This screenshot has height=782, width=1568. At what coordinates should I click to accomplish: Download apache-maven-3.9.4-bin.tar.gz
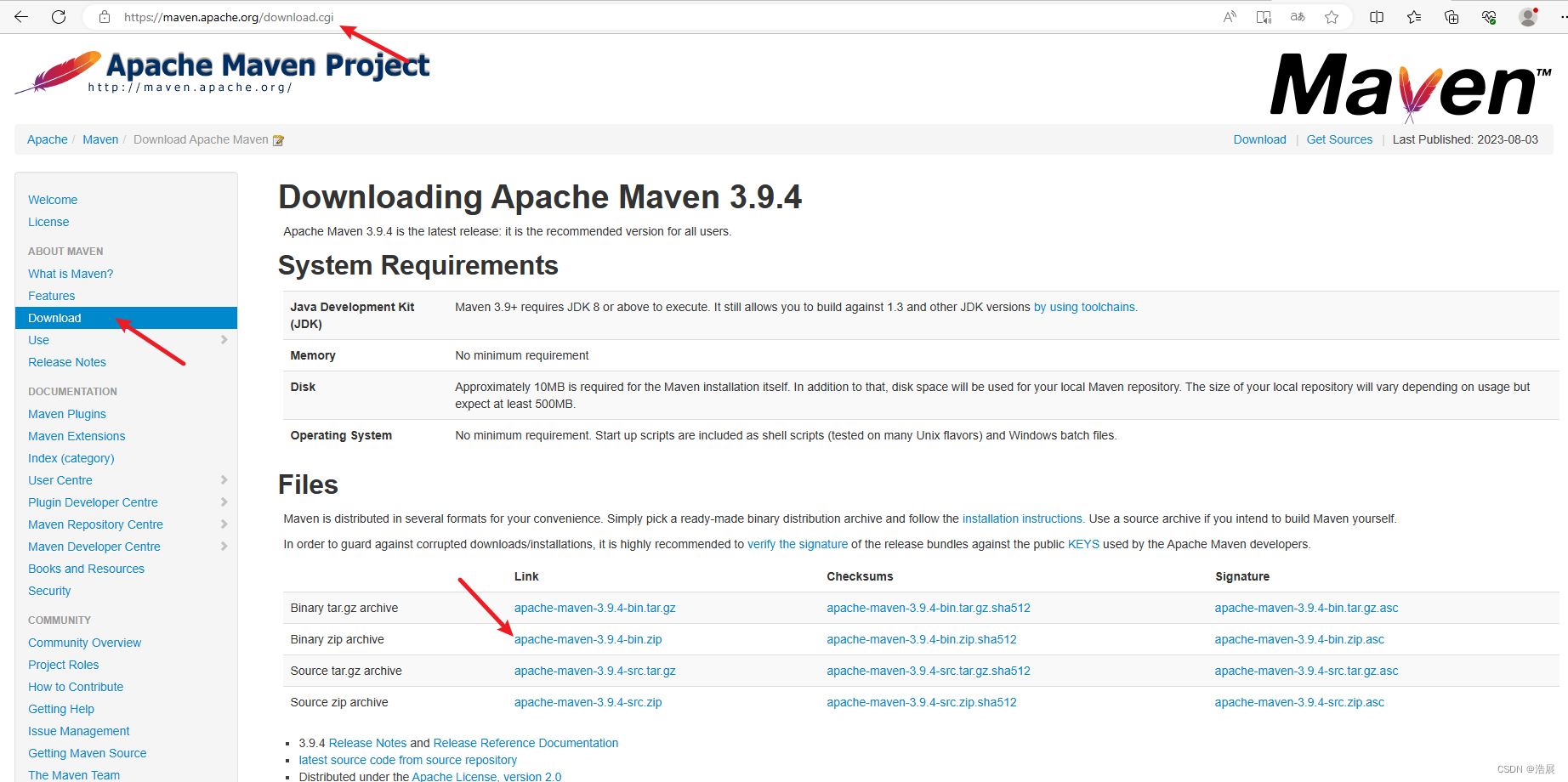[595, 608]
